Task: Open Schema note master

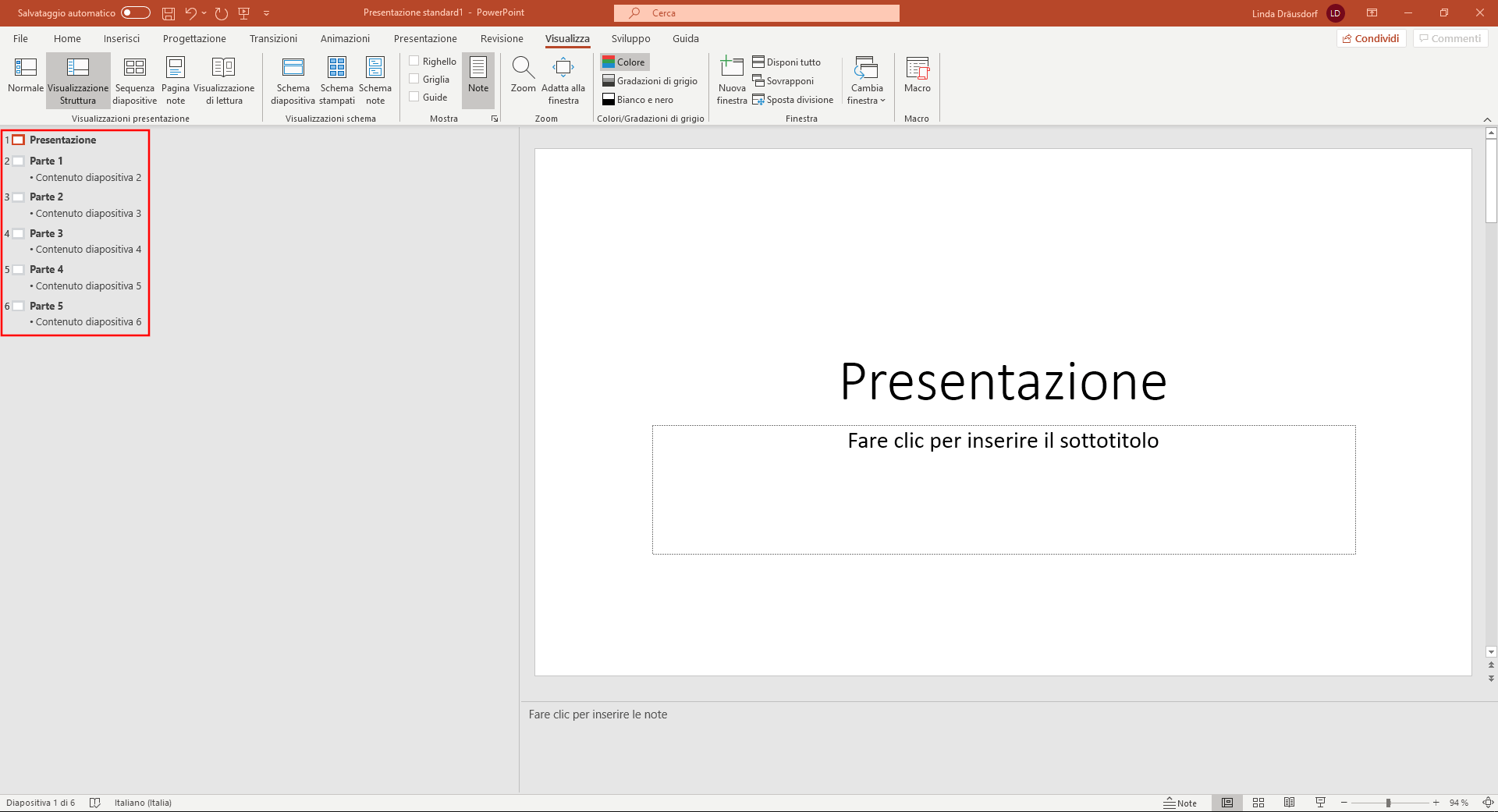Action: (x=375, y=80)
